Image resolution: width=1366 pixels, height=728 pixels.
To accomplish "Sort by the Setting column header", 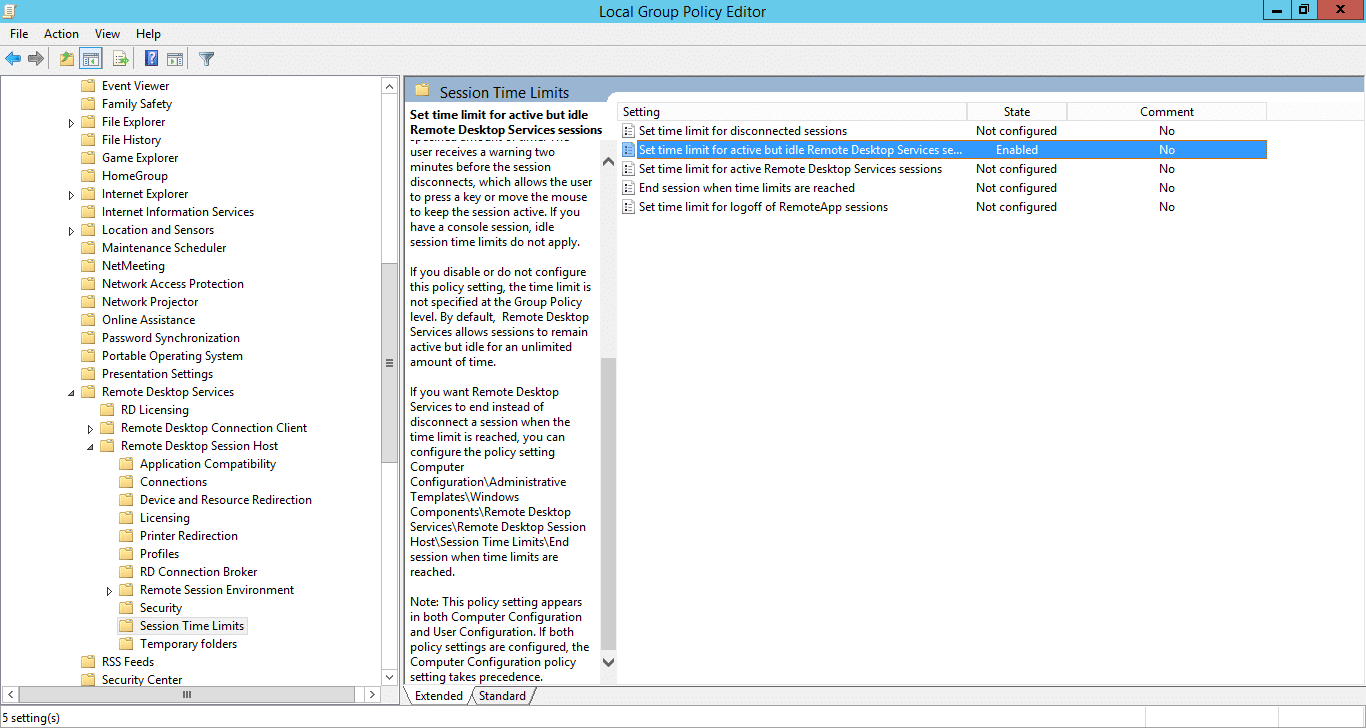I will (792, 112).
